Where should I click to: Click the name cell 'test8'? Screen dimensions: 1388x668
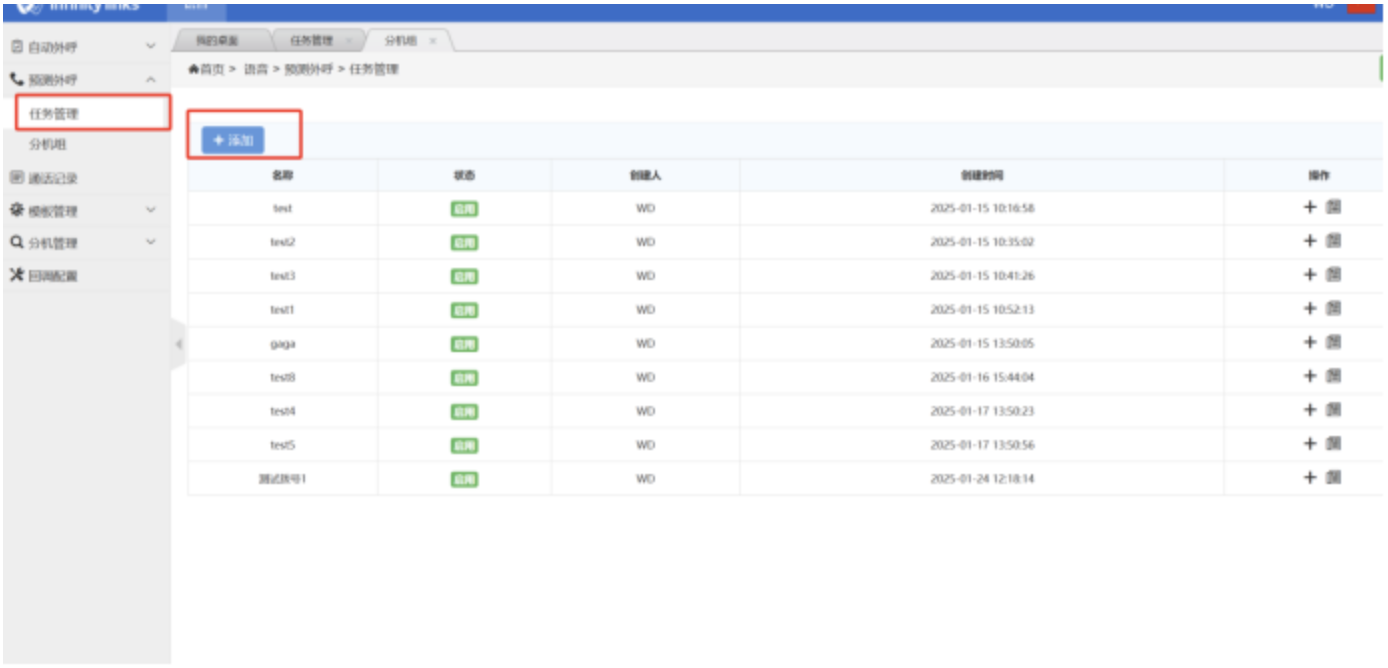pos(283,378)
